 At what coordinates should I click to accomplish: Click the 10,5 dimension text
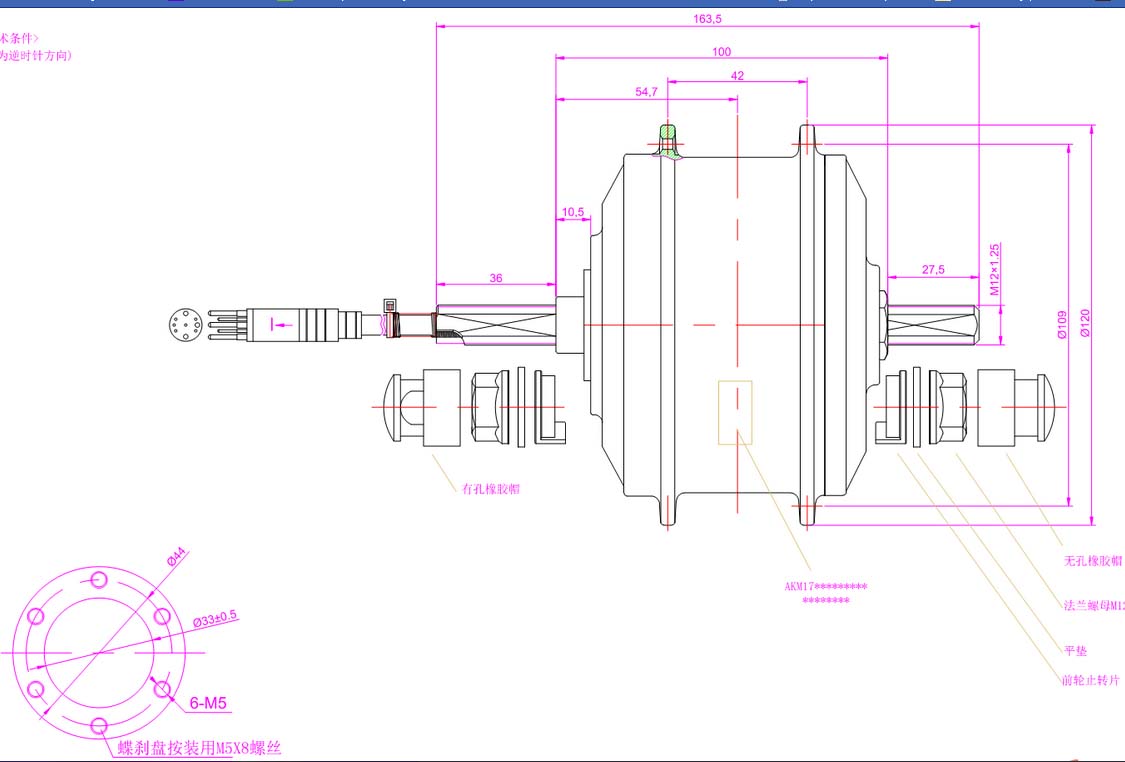click(x=573, y=212)
